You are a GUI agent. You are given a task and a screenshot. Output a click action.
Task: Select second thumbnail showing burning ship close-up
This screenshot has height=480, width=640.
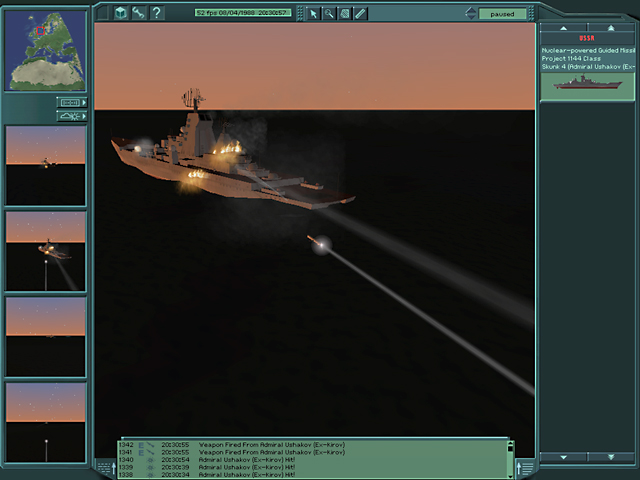point(45,251)
